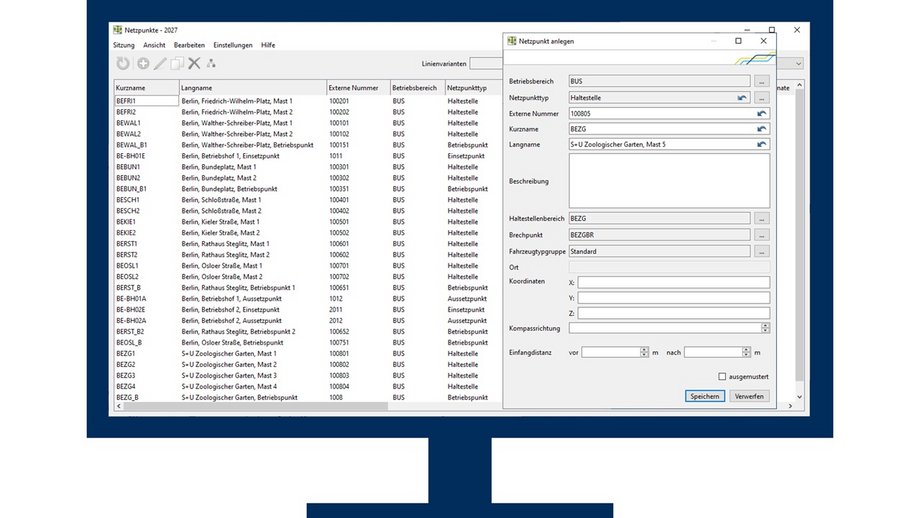Click into the Beschreibung text area
This screenshot has width=920, height=518.
tap(669, 180)
